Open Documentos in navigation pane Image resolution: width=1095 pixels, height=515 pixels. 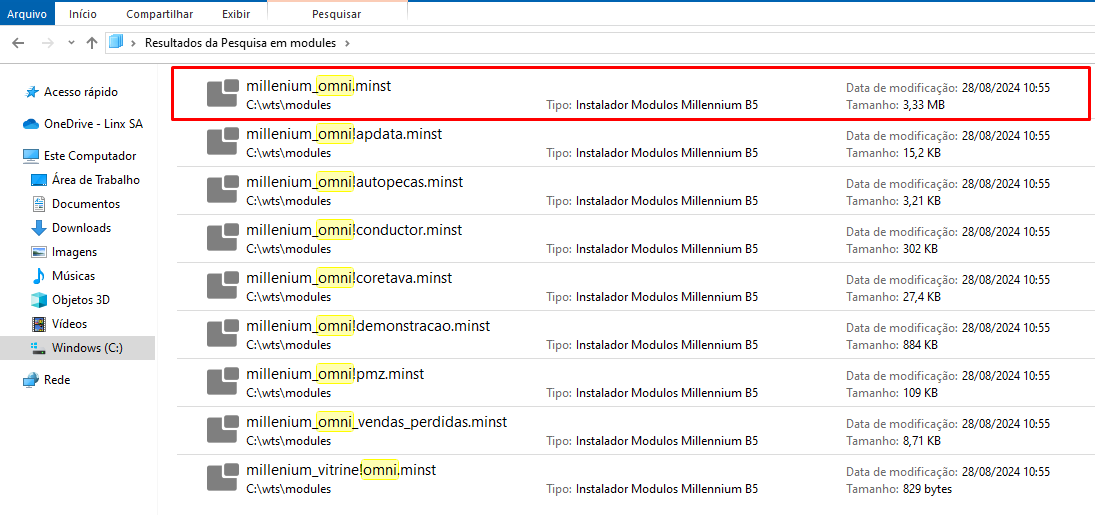coord(85,204)
